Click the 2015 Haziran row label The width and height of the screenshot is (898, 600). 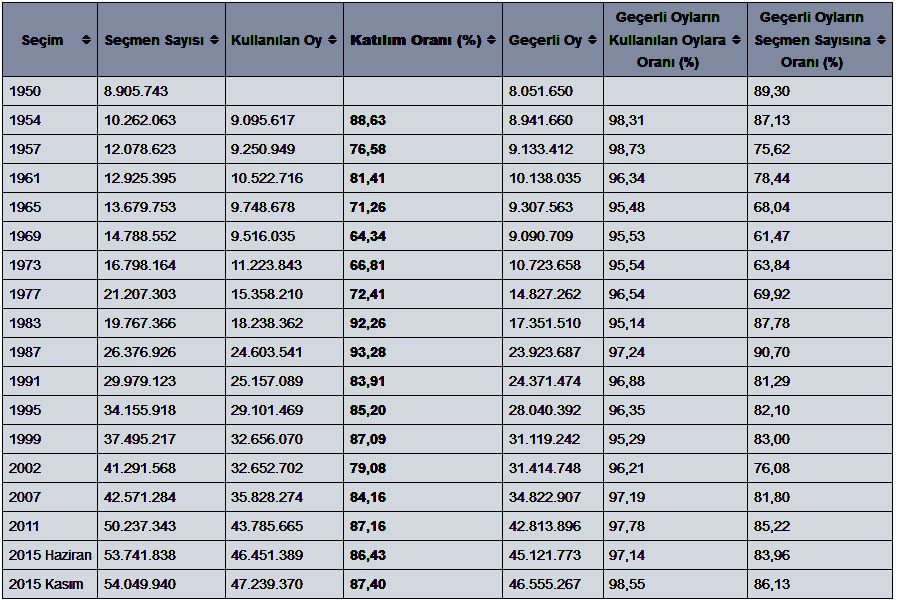[50, 555]
